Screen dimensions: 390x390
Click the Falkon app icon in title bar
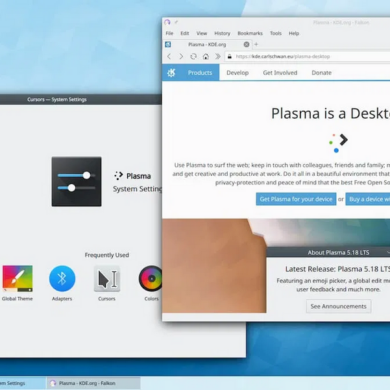pos(167,22)
